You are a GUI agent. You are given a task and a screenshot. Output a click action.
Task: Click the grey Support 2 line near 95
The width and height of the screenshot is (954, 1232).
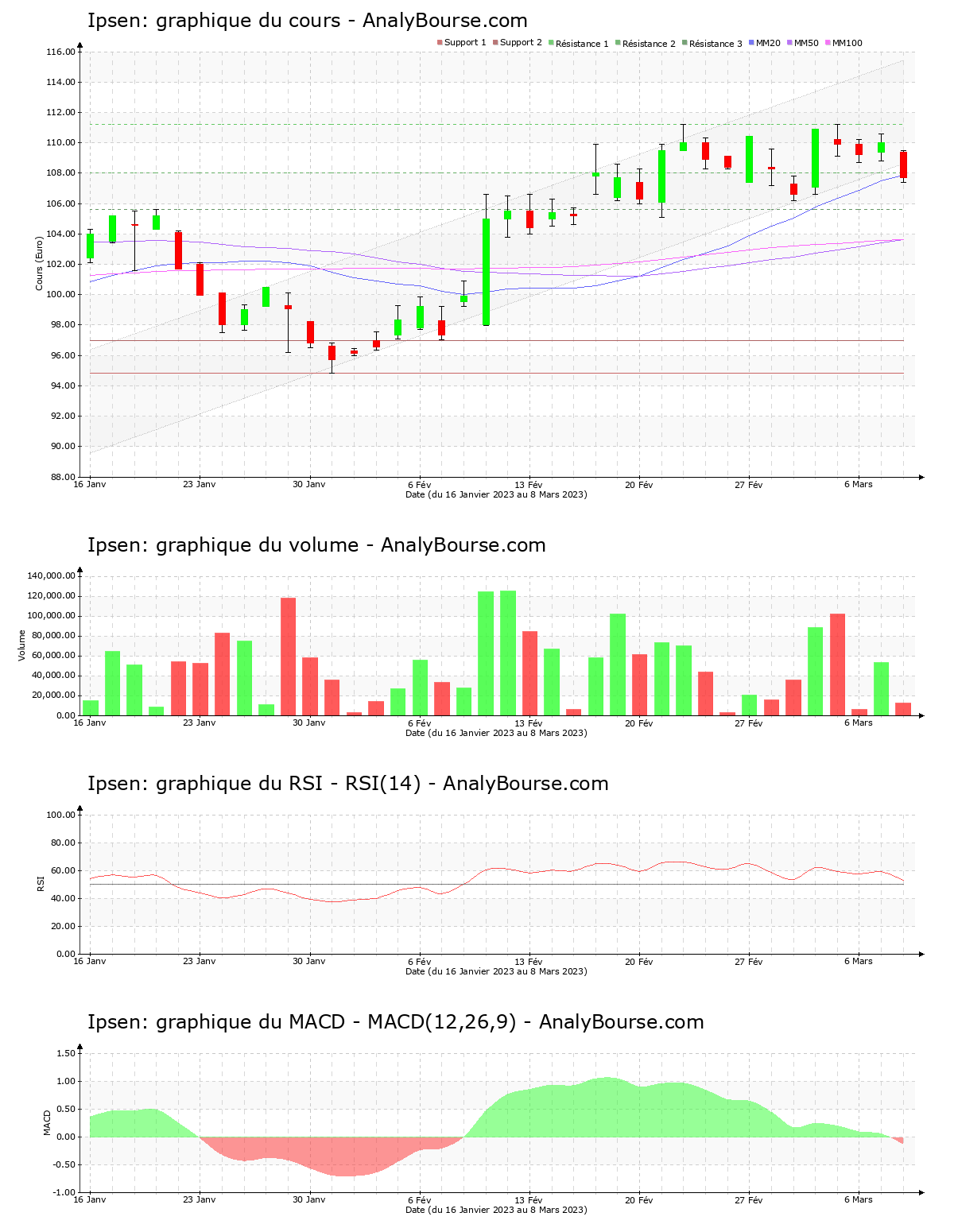click(x=496, y=373)
